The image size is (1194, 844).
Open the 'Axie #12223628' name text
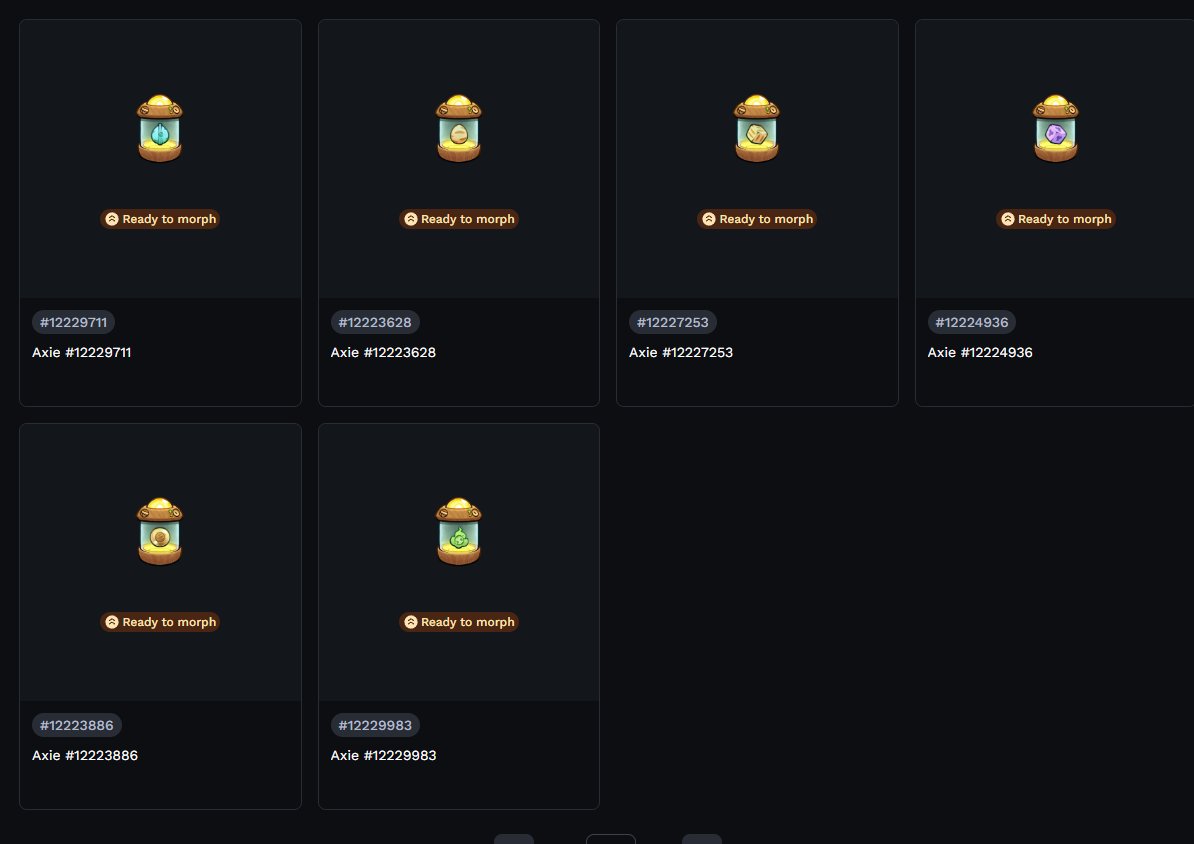tap(383, 353)
